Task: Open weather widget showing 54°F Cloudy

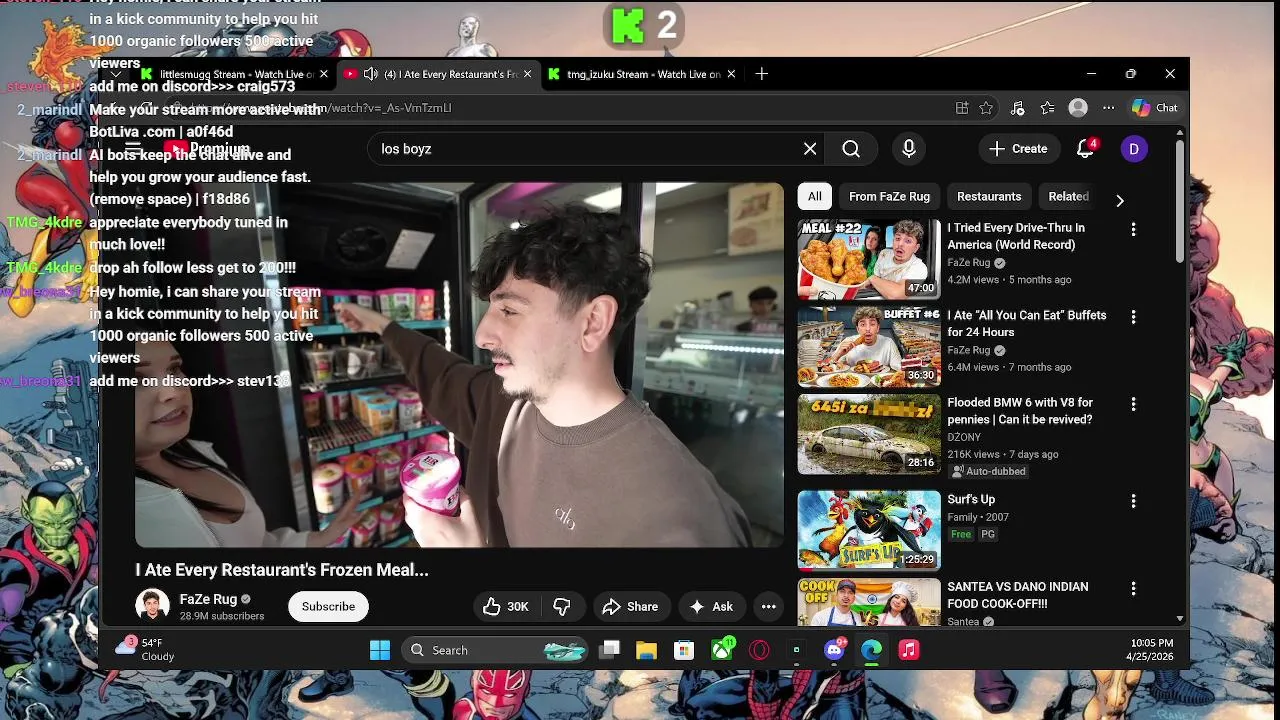Action: point(145,650)
